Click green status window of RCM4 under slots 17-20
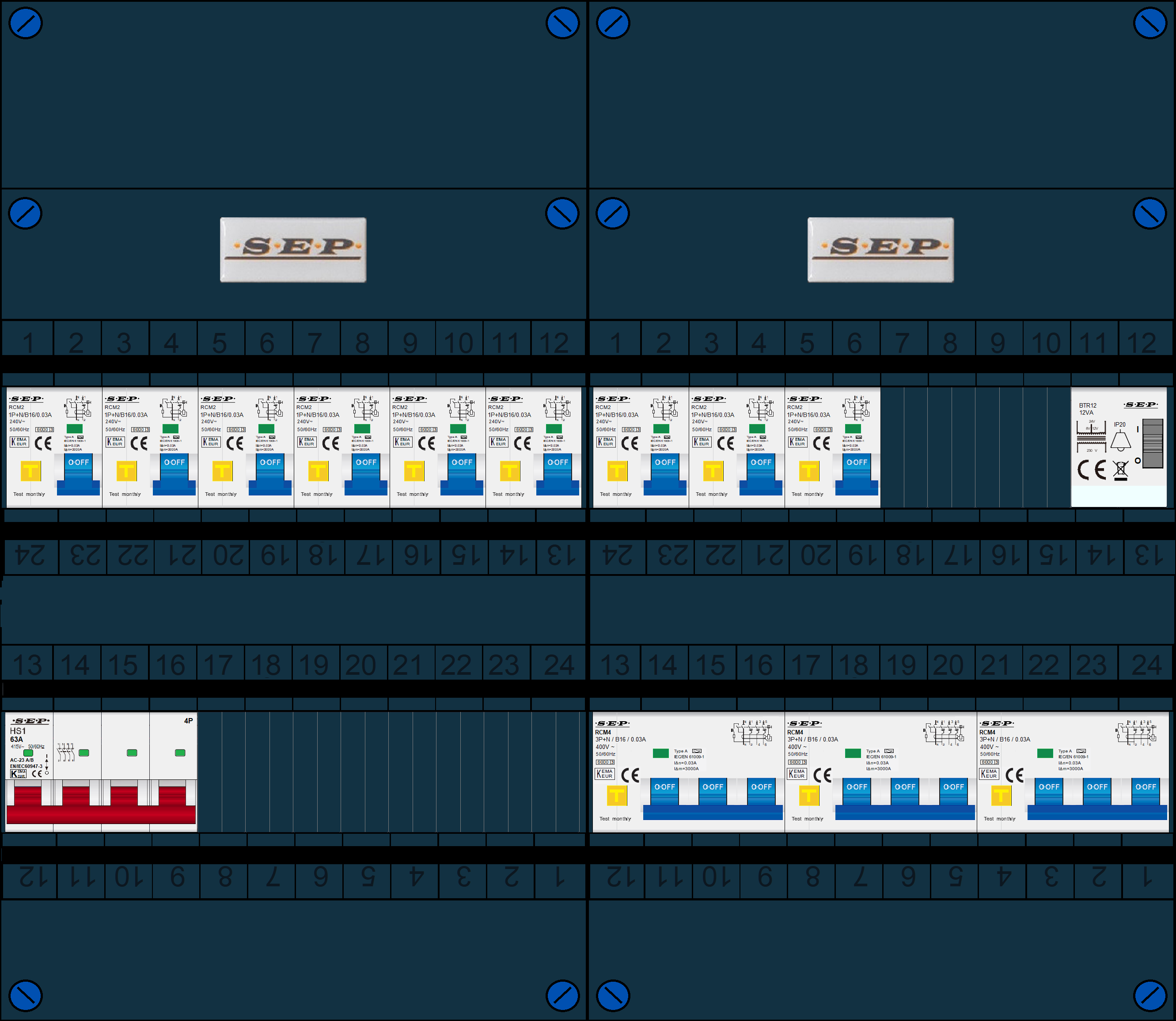The width and height of the screenshot is (1176, 1021). click(853, 753)
